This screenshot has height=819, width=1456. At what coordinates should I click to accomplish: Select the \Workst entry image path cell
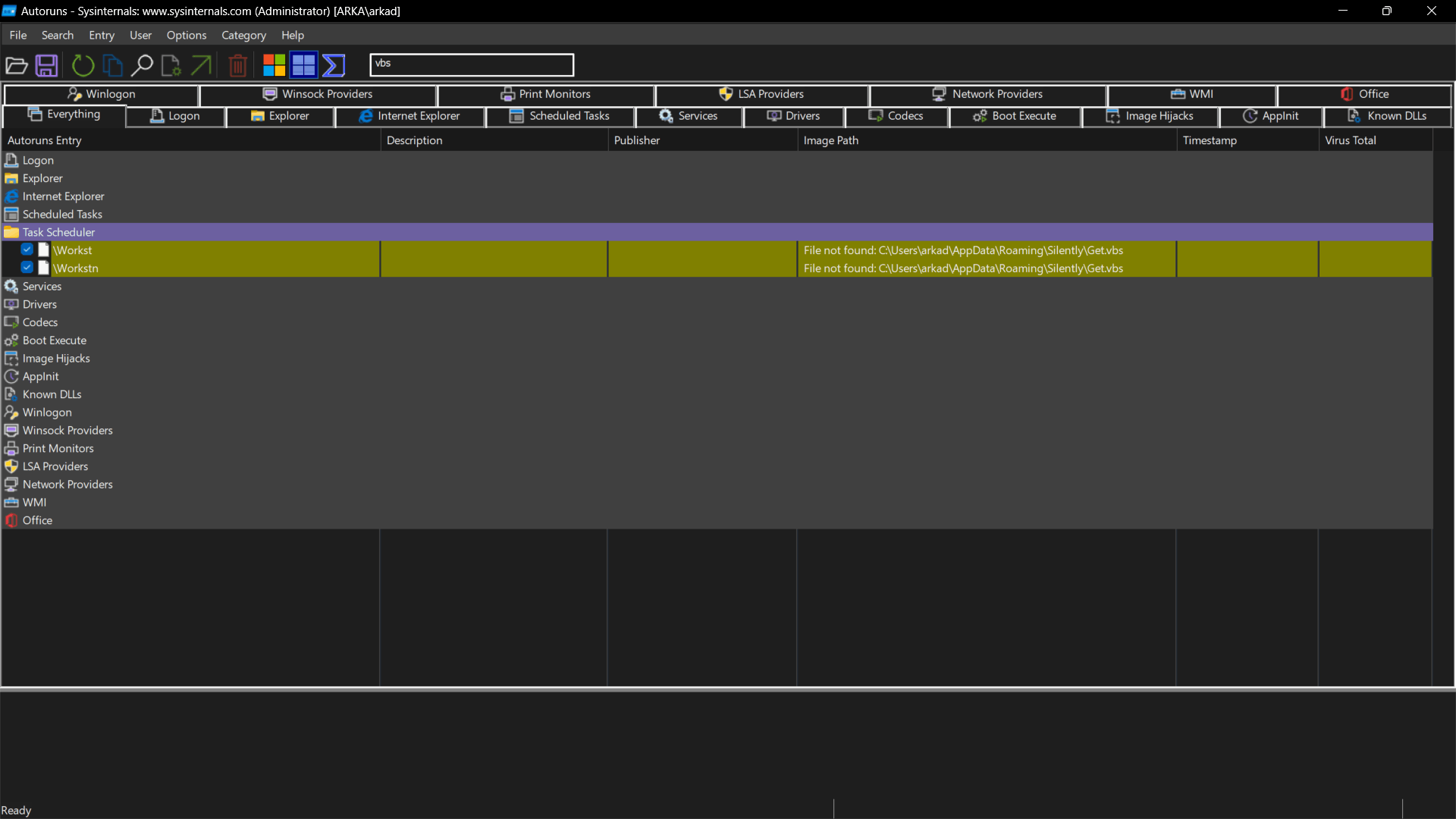pyautogui.click(x=986, y=250)
